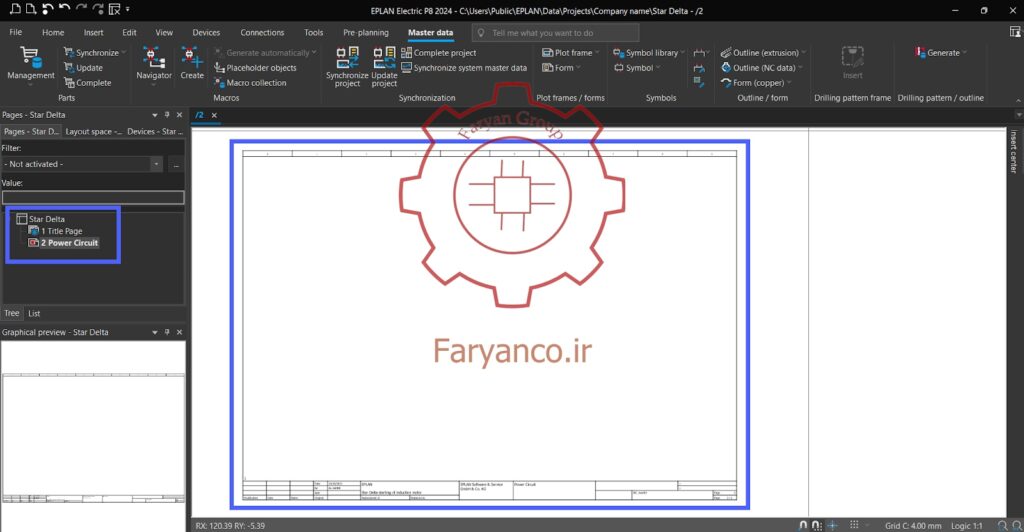Click Update project icon
1024x532 pixels.
click(x=384, y=57)
